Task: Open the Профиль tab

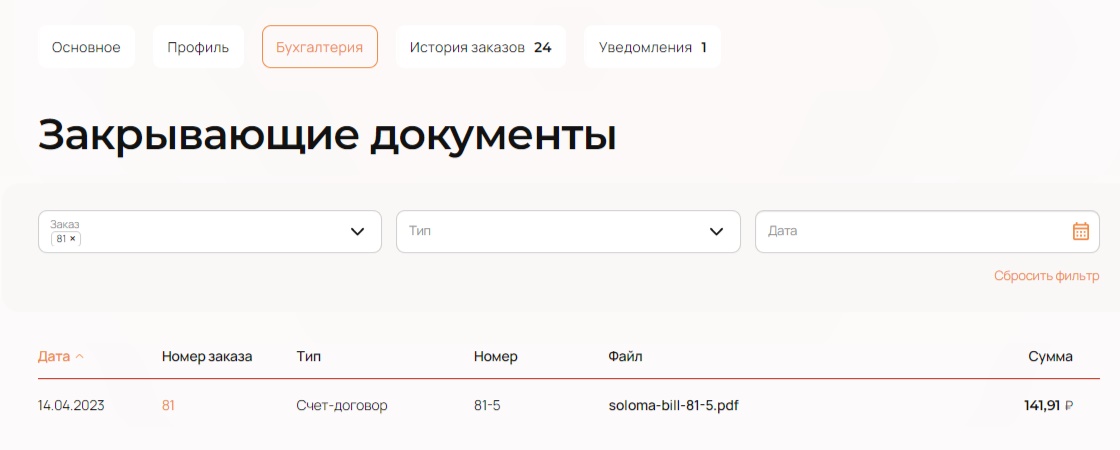Action: 198,47
